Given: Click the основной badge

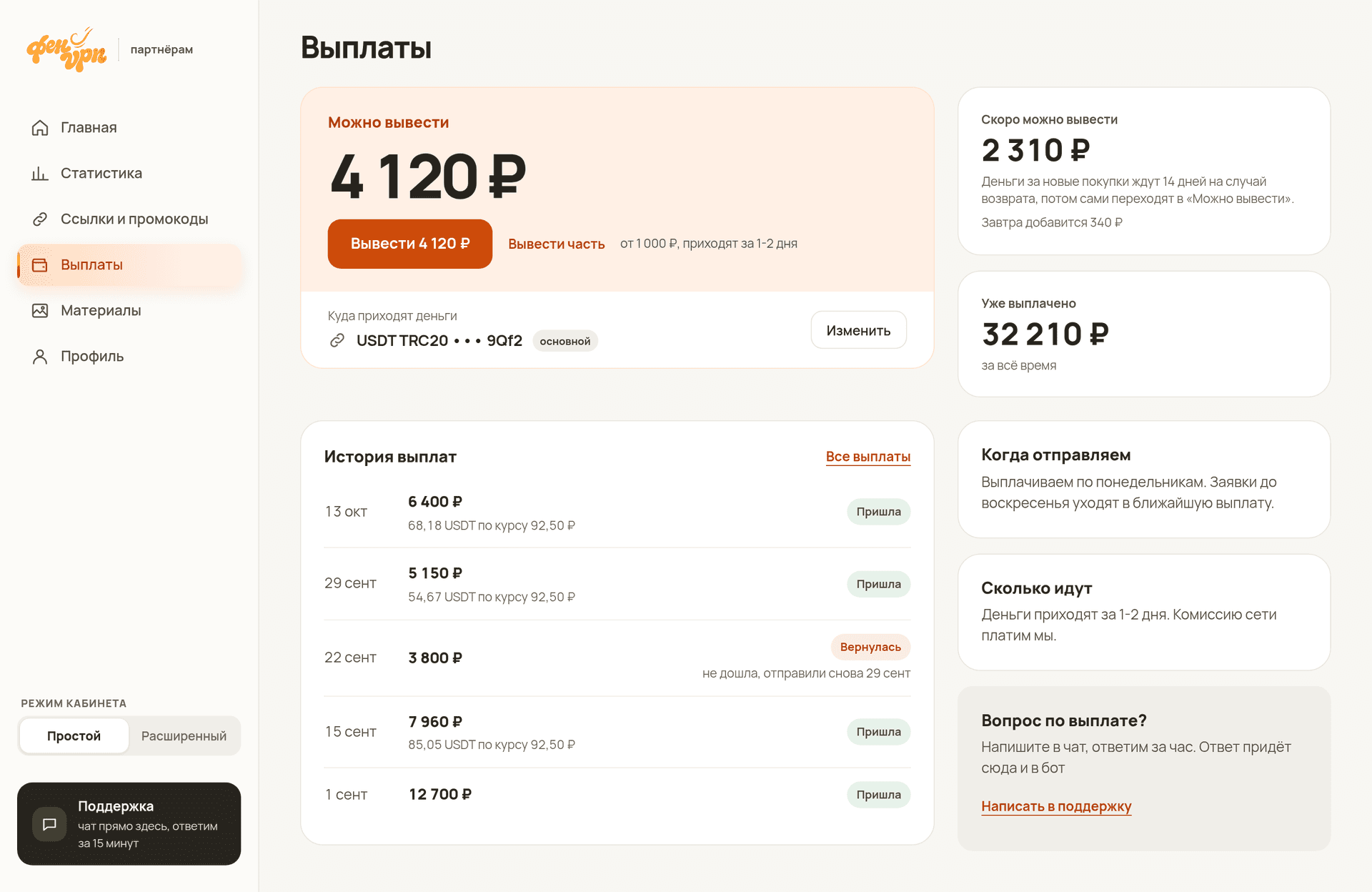Looking at the screenshot, I should (565, 341).
